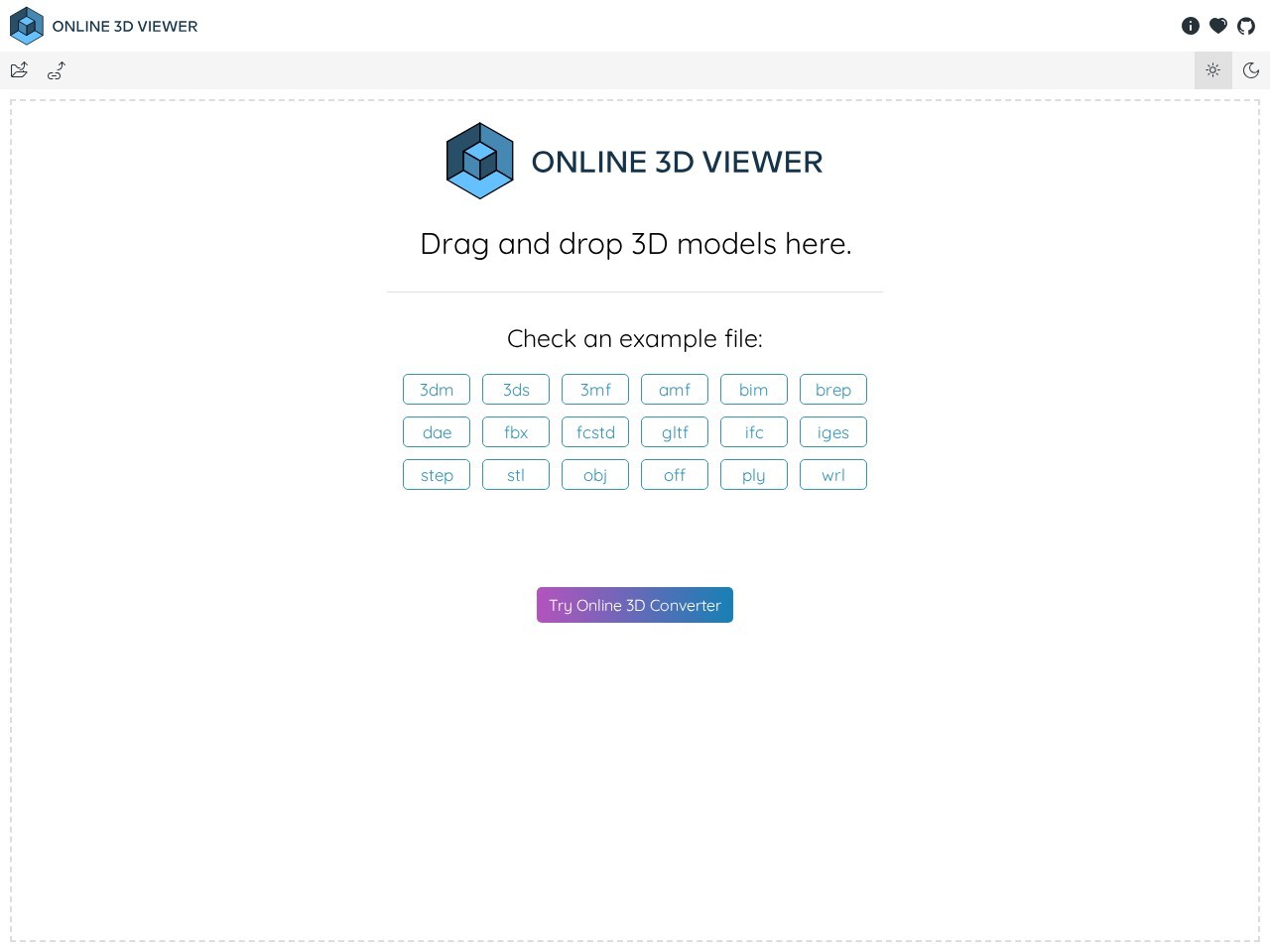Click the large ONLINE 3D VIEWER center title
Screen dimensions: 1270x952
[677, 162]
